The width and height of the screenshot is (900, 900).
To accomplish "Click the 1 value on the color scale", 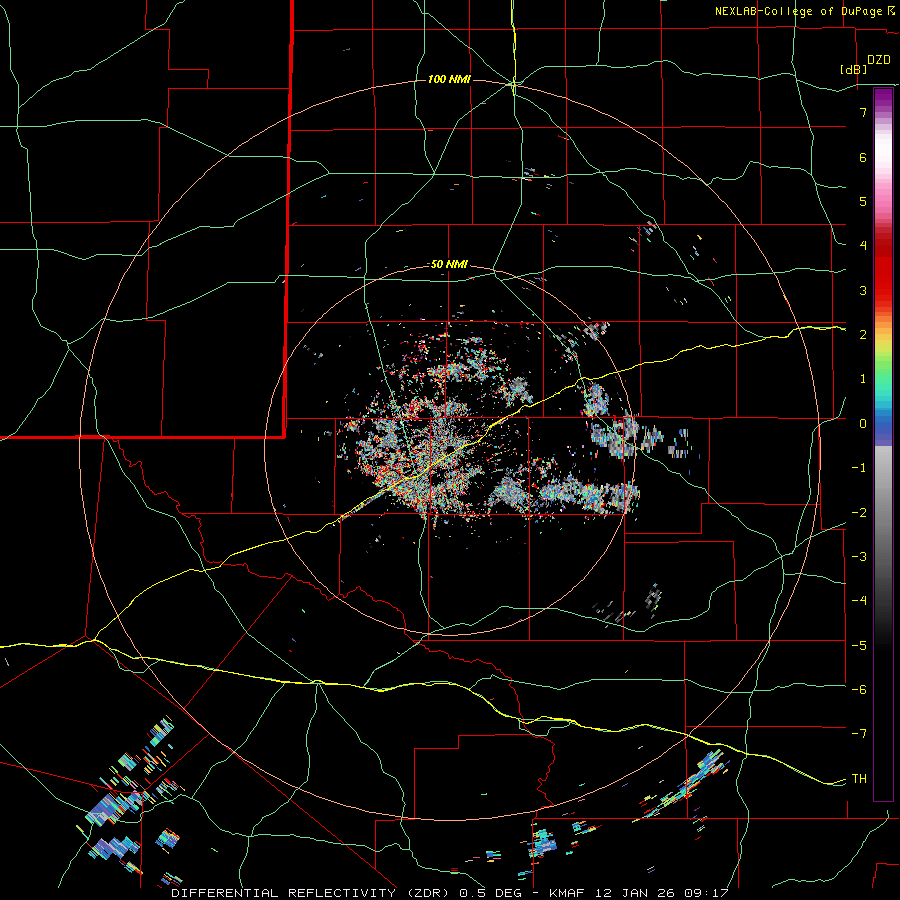I will 863,379.
